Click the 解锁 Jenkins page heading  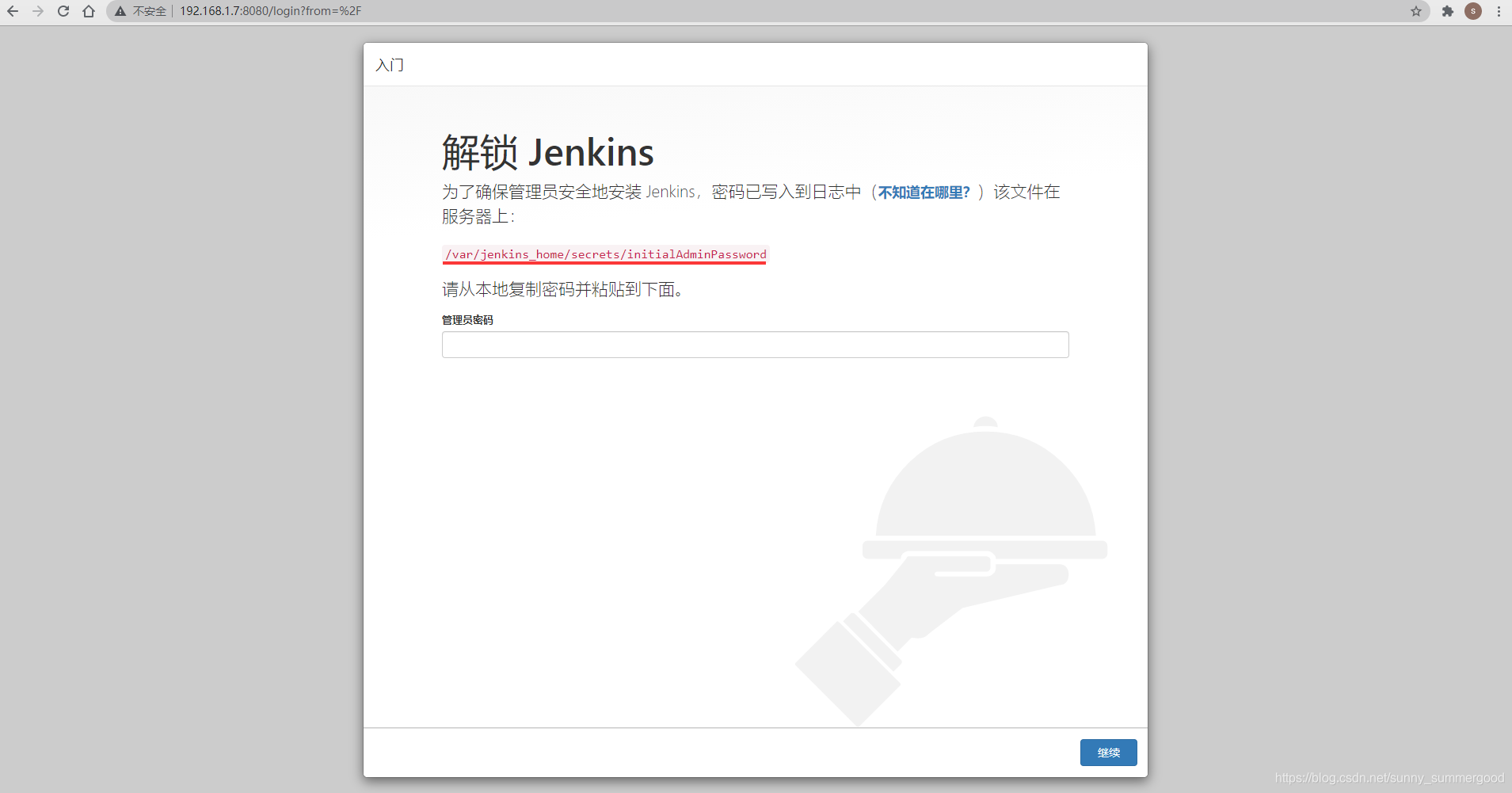[x=547, y=152]
